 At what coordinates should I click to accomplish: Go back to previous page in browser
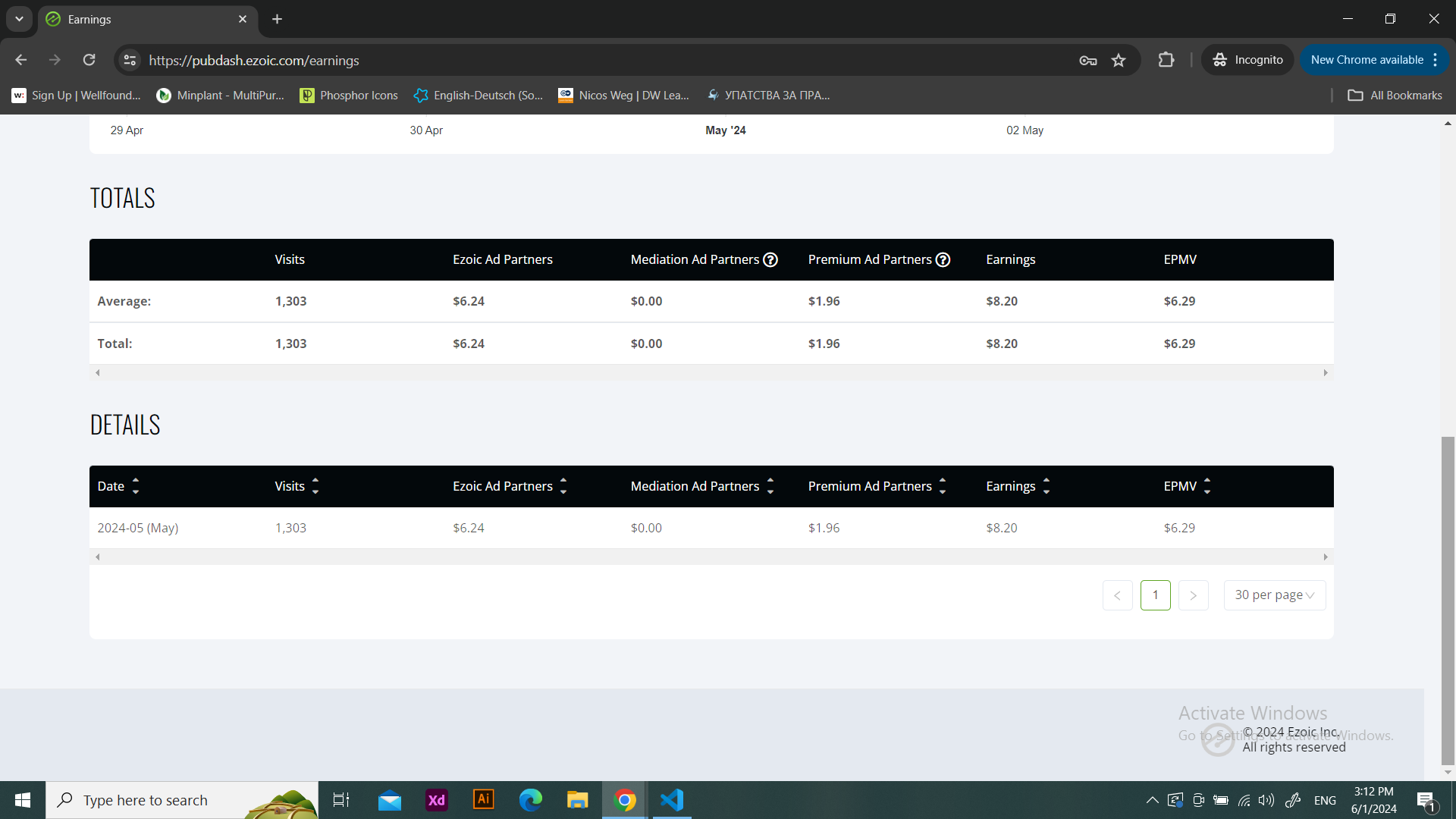[x=21, y=60]
